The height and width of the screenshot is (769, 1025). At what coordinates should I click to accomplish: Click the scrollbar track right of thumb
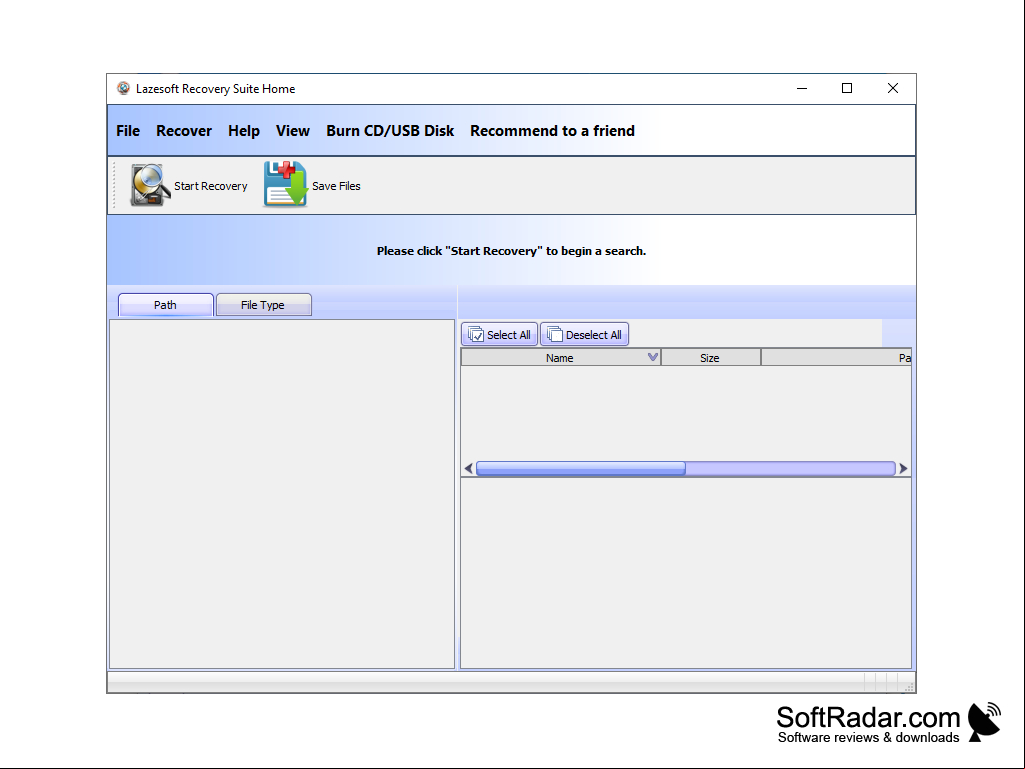(x=790, y=468)
